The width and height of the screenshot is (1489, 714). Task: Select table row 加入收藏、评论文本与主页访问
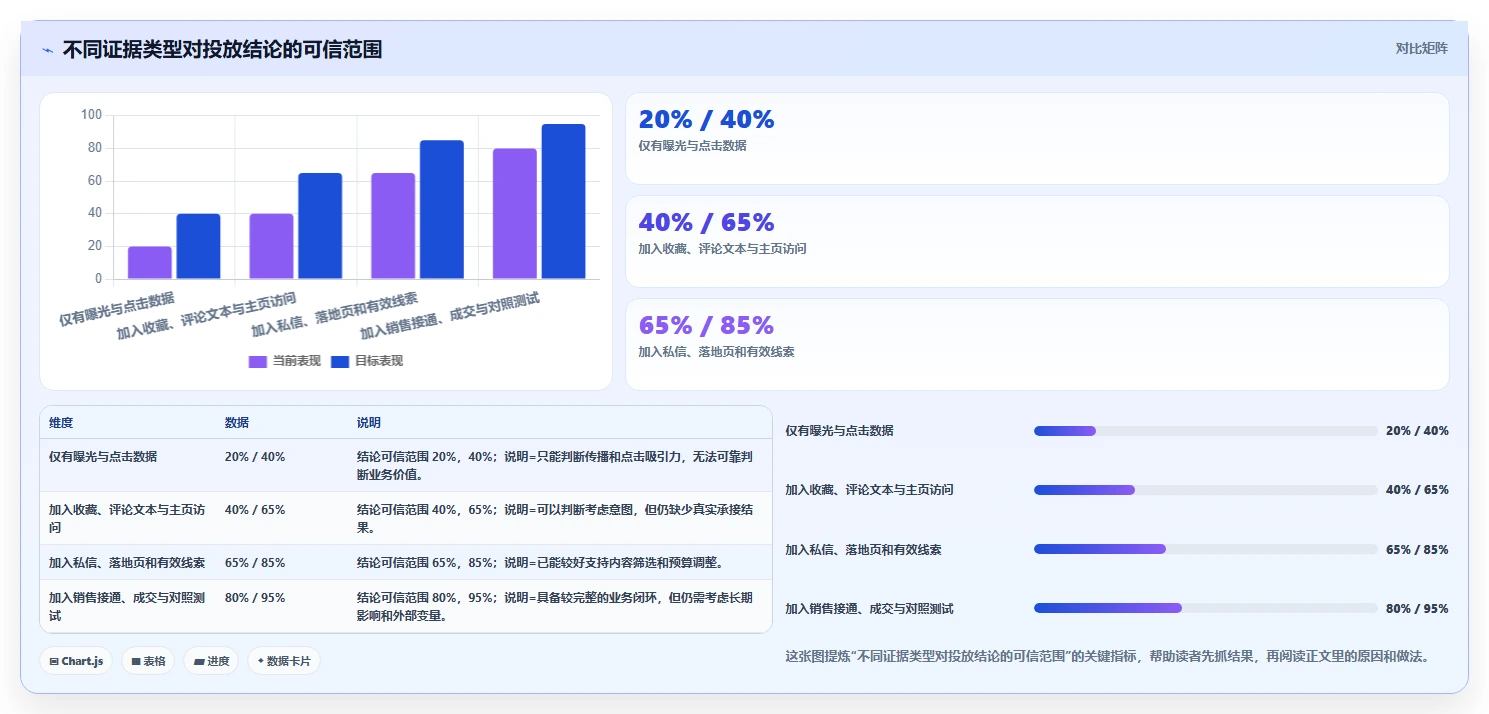click(x=406, y=518)
